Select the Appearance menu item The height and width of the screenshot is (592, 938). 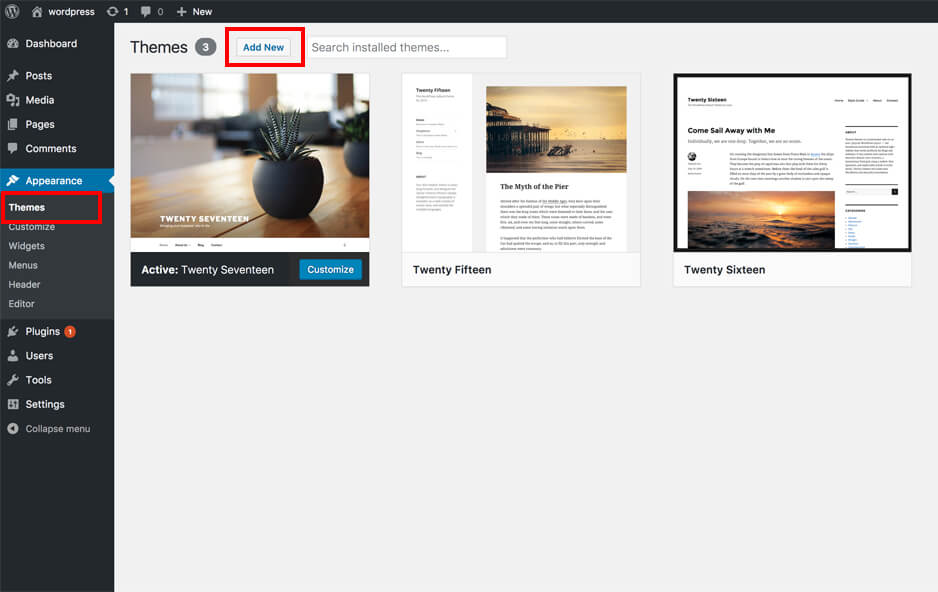[x=54, y=181]
